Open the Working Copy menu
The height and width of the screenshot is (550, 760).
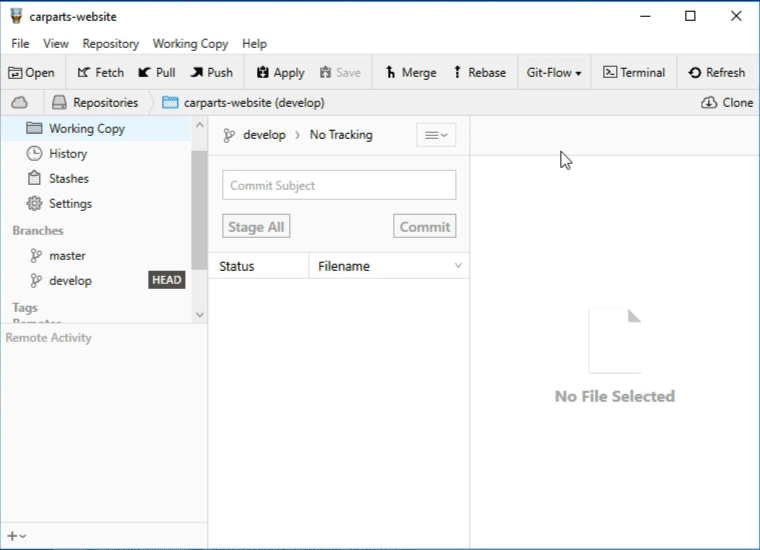tap(190, 44)
